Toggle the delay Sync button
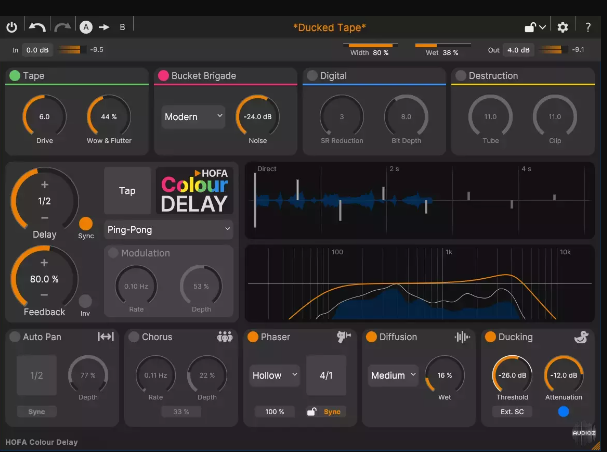 coord(85,222)
